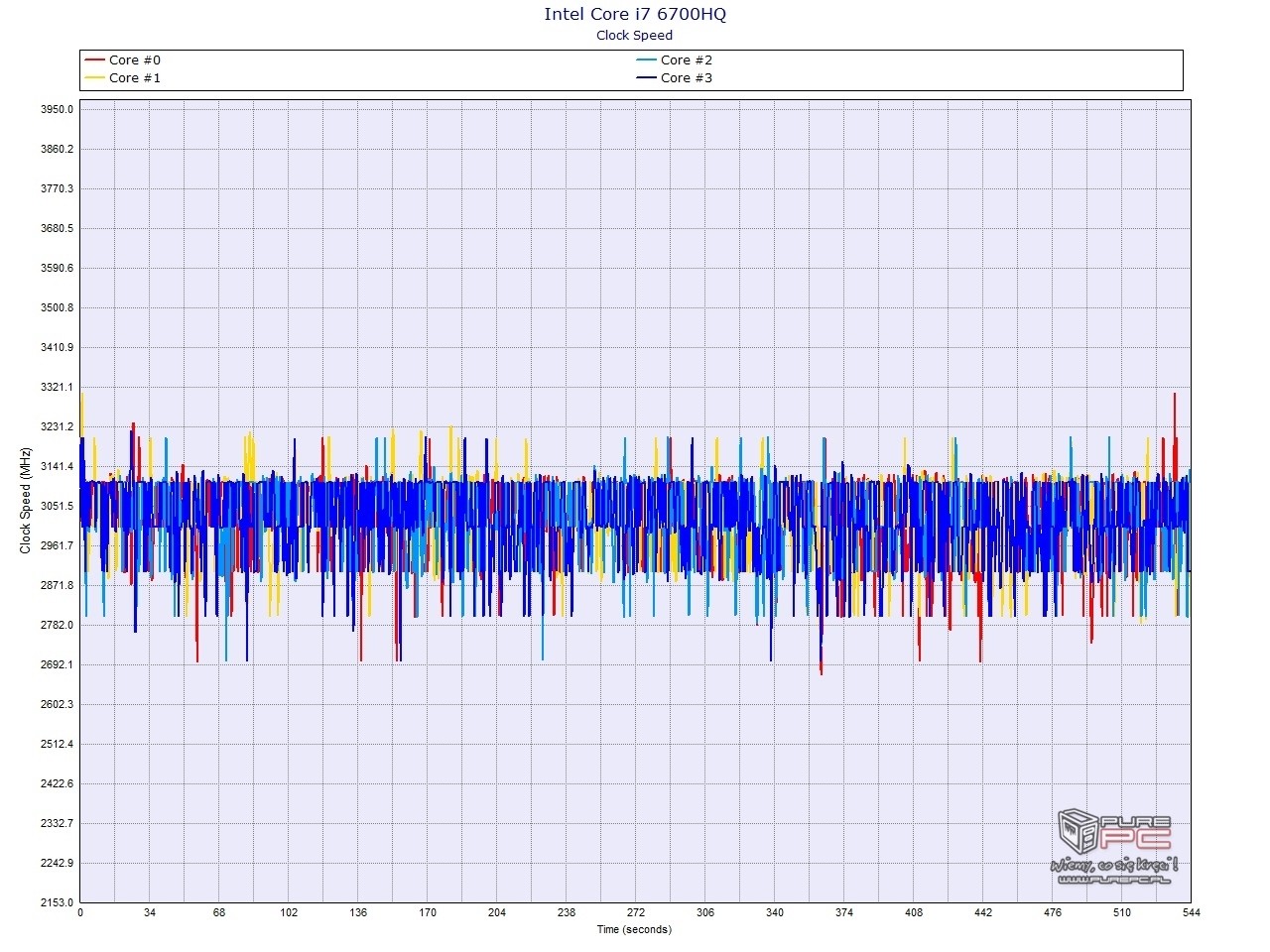Click the 68 time axis tick label

tap(219, 913)
